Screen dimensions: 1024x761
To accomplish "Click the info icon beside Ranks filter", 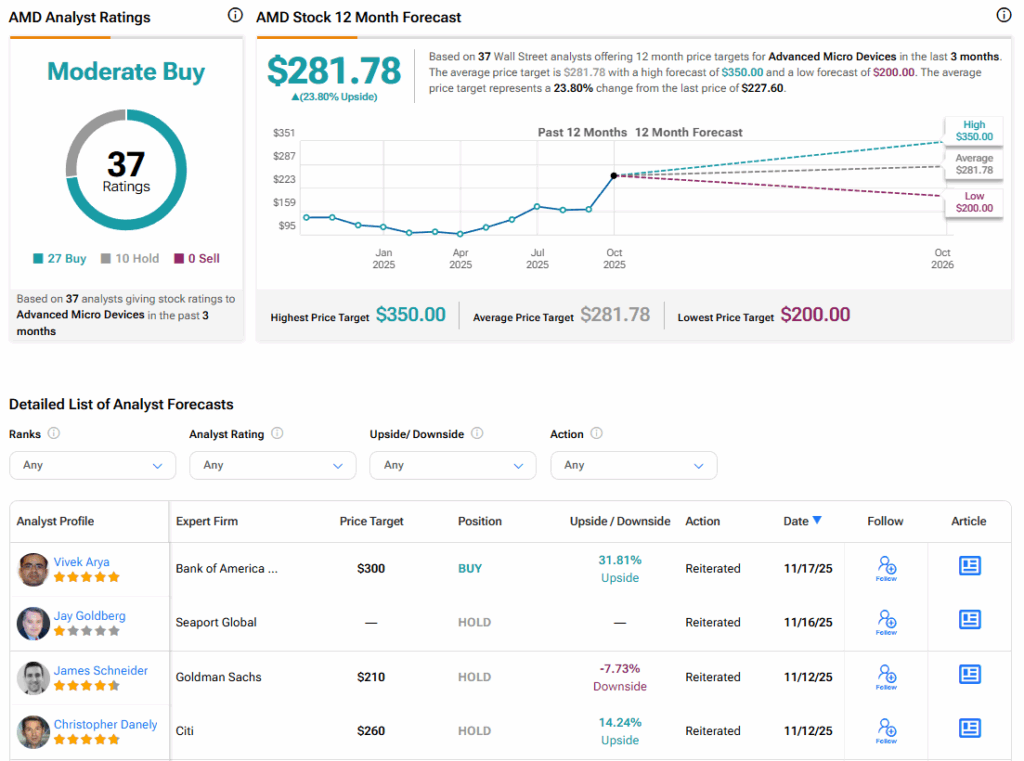I will pos(54,434).
